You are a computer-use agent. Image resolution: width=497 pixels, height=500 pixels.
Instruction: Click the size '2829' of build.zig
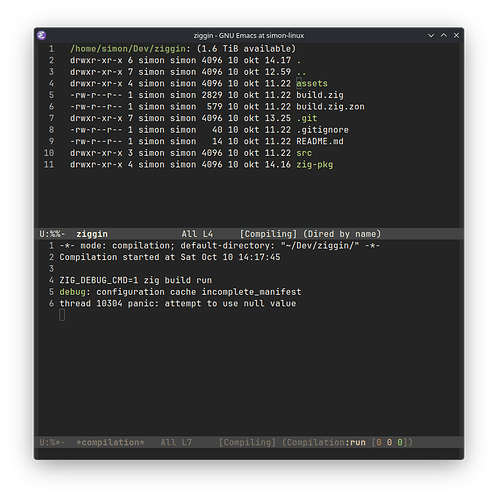(212, 95)
